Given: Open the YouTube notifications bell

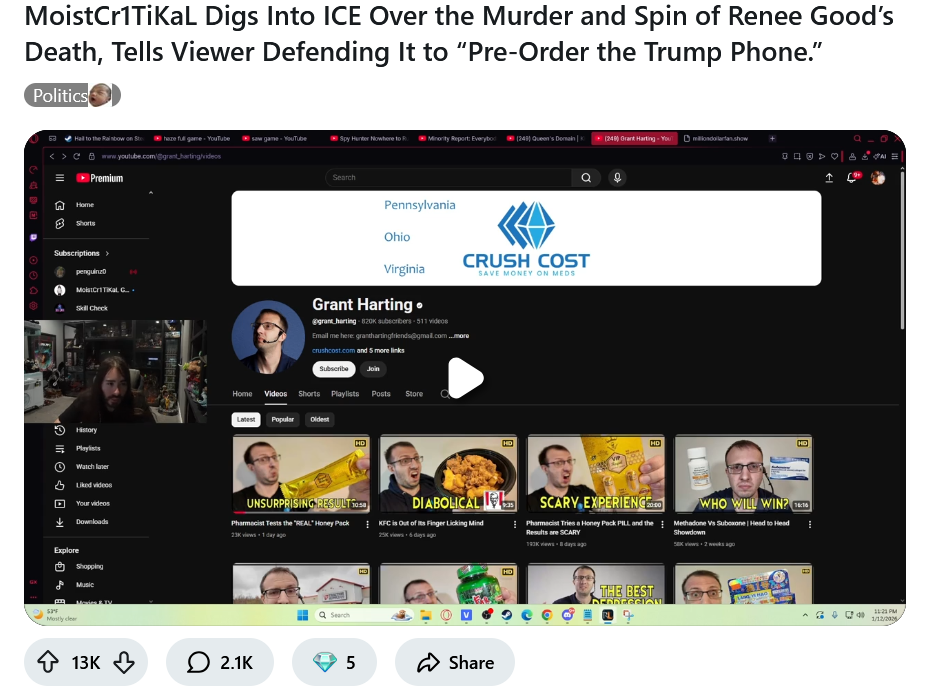Looking at the screenshot, I should coord(851,178).
